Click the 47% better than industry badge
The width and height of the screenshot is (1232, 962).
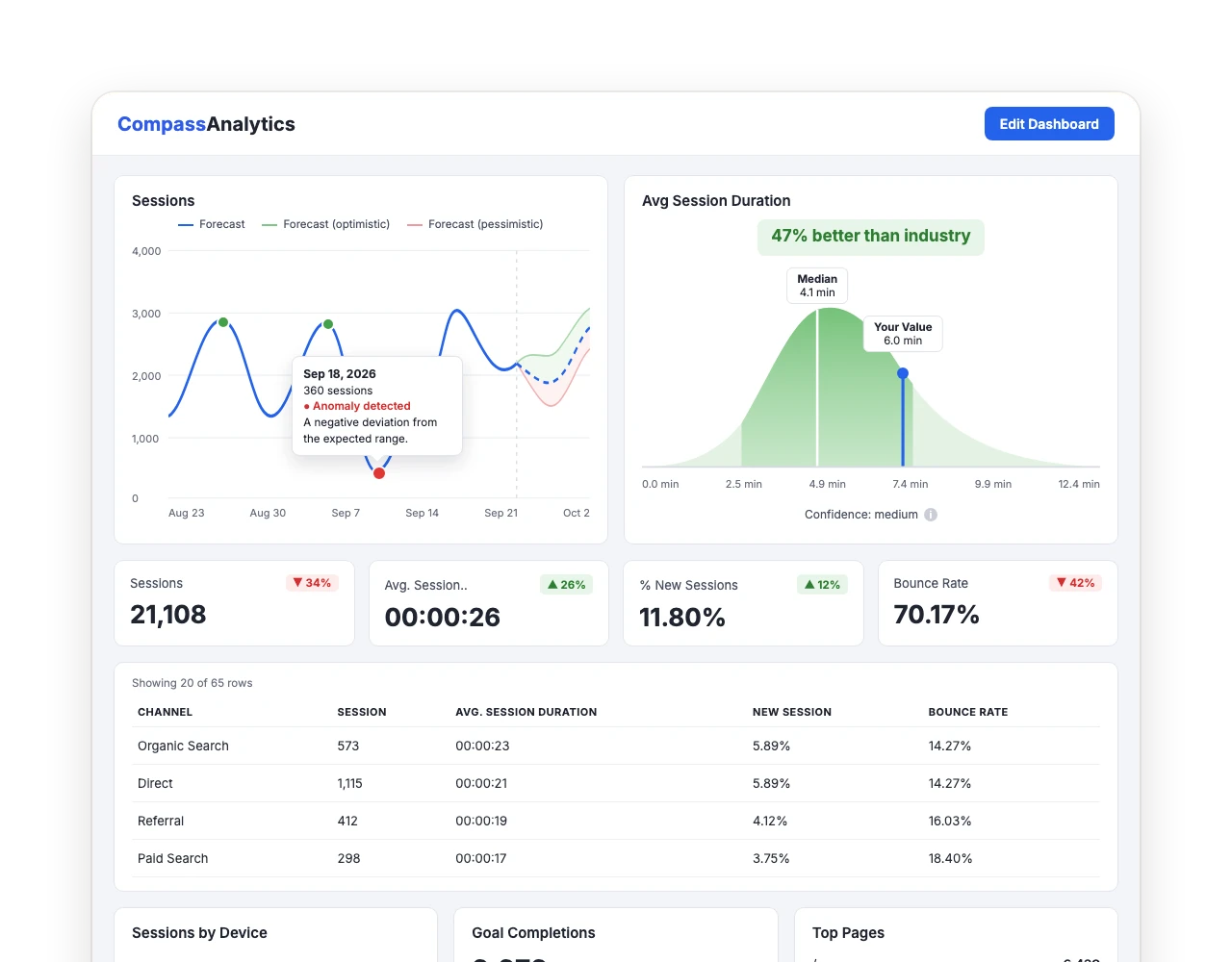[x=871, y=236]
